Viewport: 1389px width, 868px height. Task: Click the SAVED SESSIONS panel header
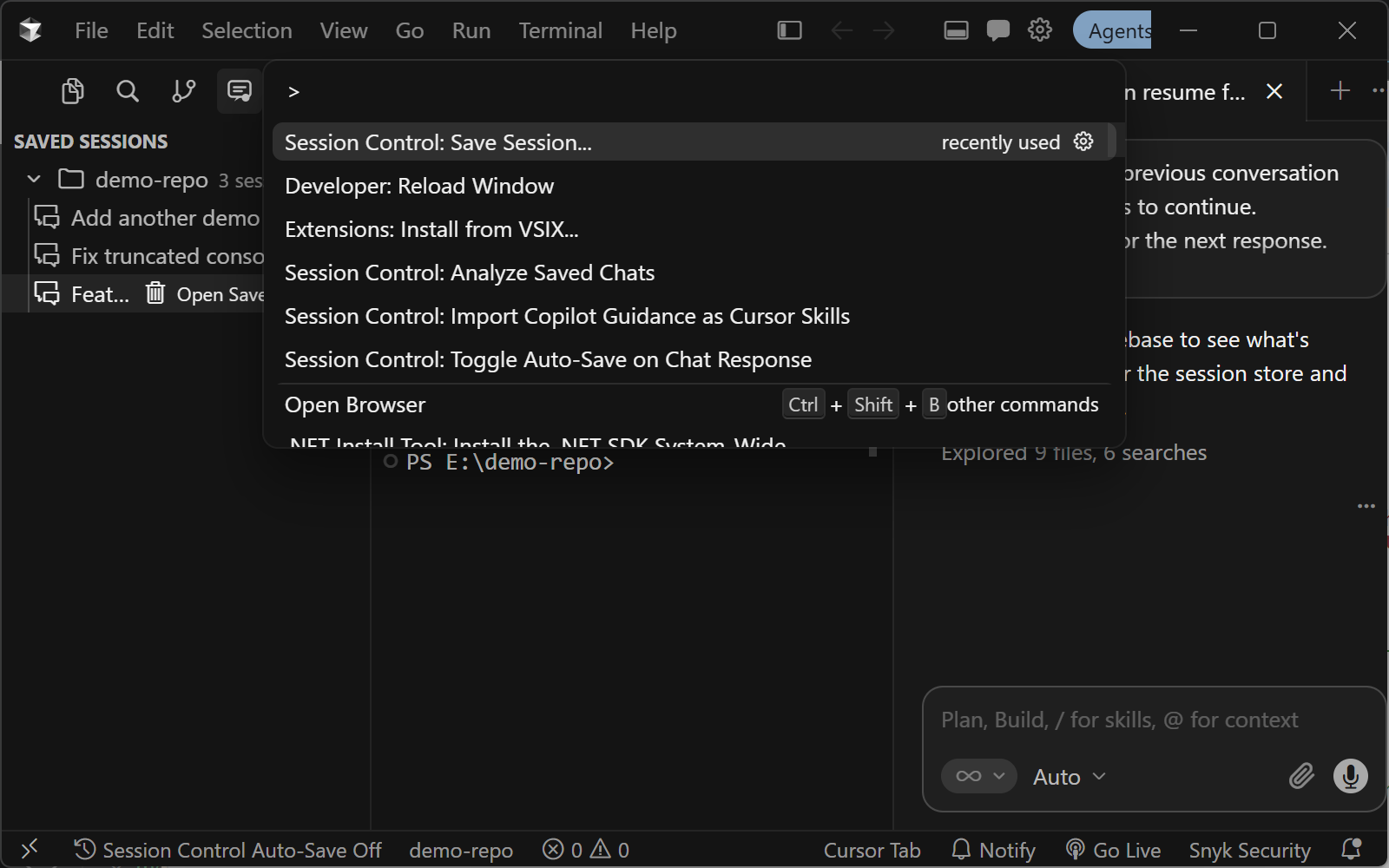[90, 141]
